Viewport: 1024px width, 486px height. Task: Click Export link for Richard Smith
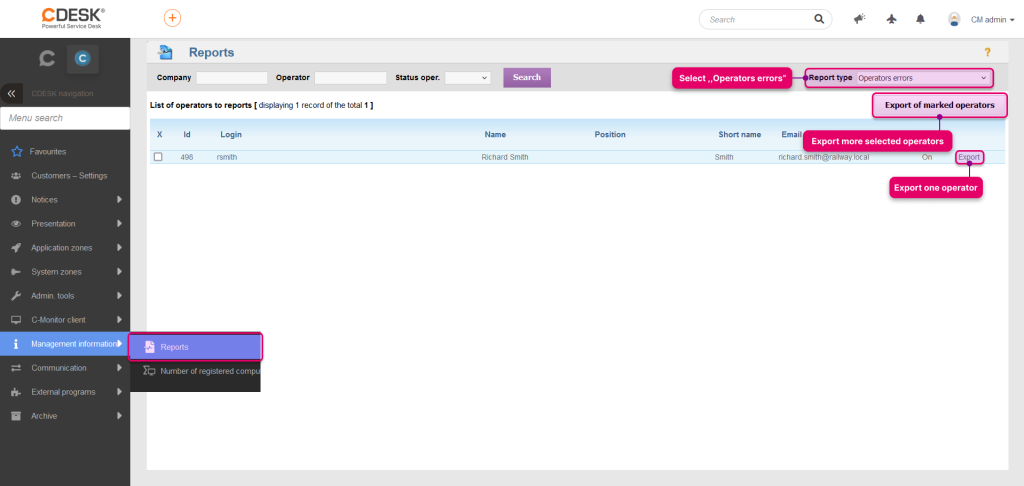click(969, 157)
